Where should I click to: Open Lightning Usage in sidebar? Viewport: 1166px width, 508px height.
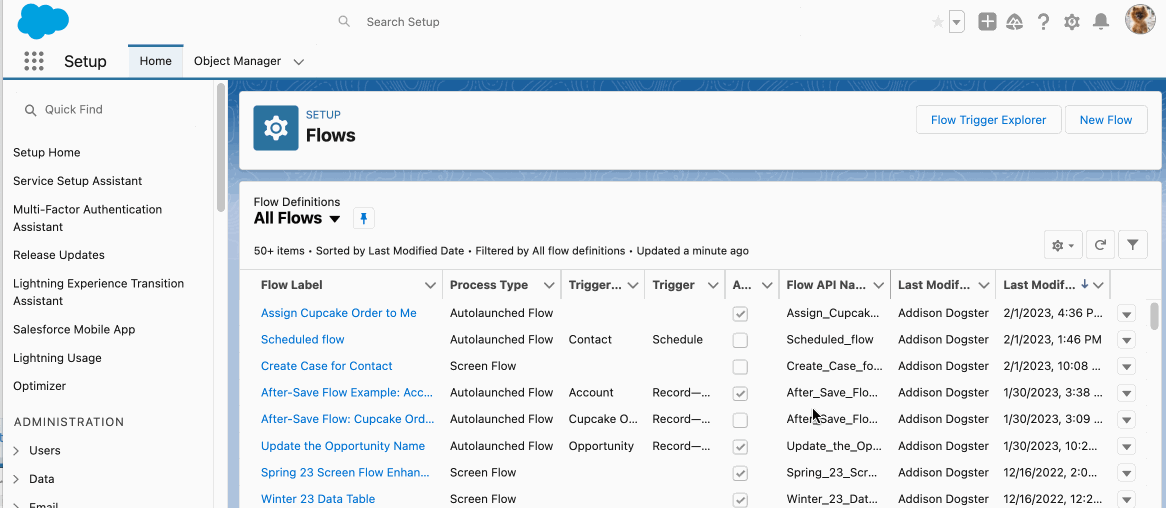pos(57,358)
